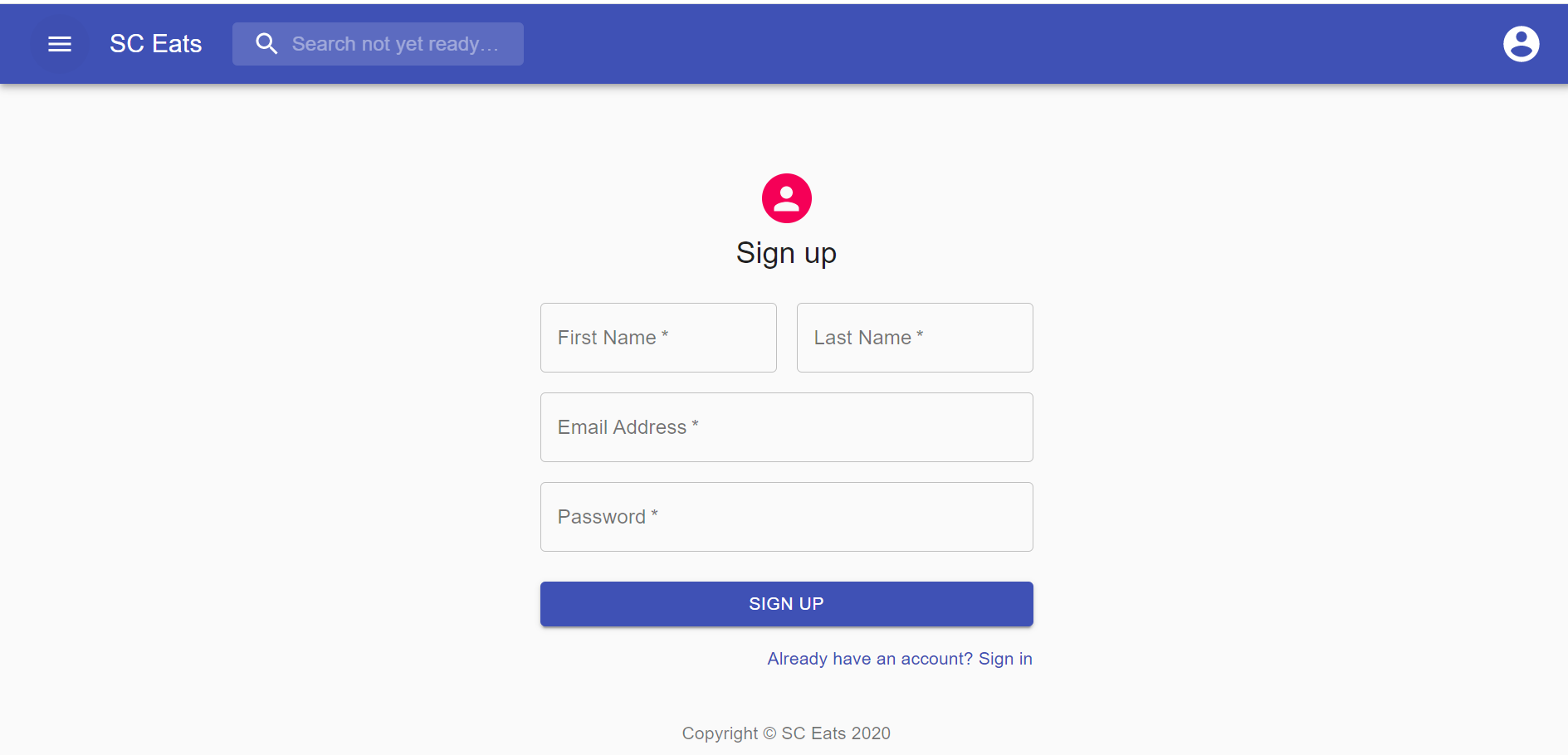Click the search magnifier icon
Screen dimensions: 1568x755
(266, 43)
